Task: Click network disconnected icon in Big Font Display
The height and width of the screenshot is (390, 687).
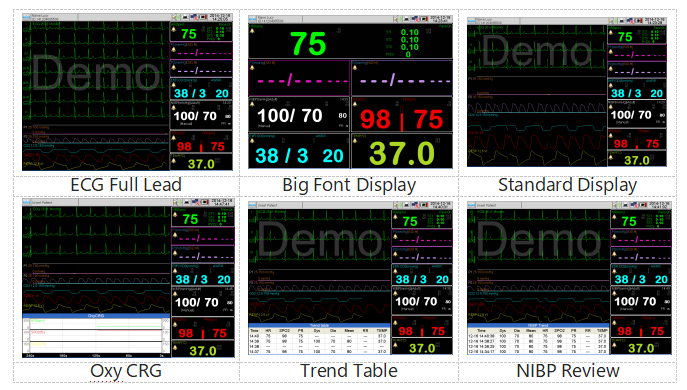Action: click(415, 19)
